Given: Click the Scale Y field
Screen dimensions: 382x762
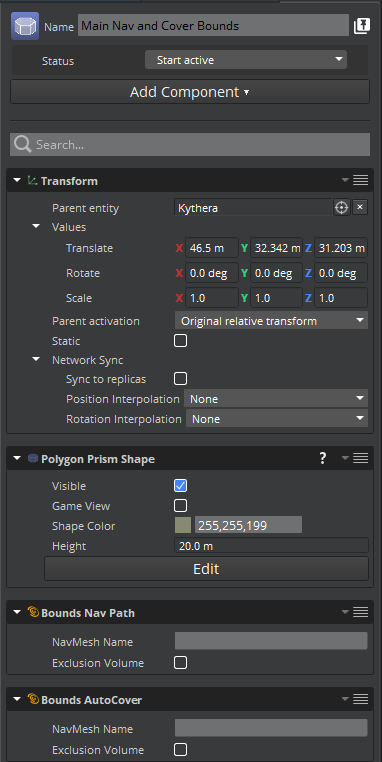Looking at the screenshot, I should 276,298.
